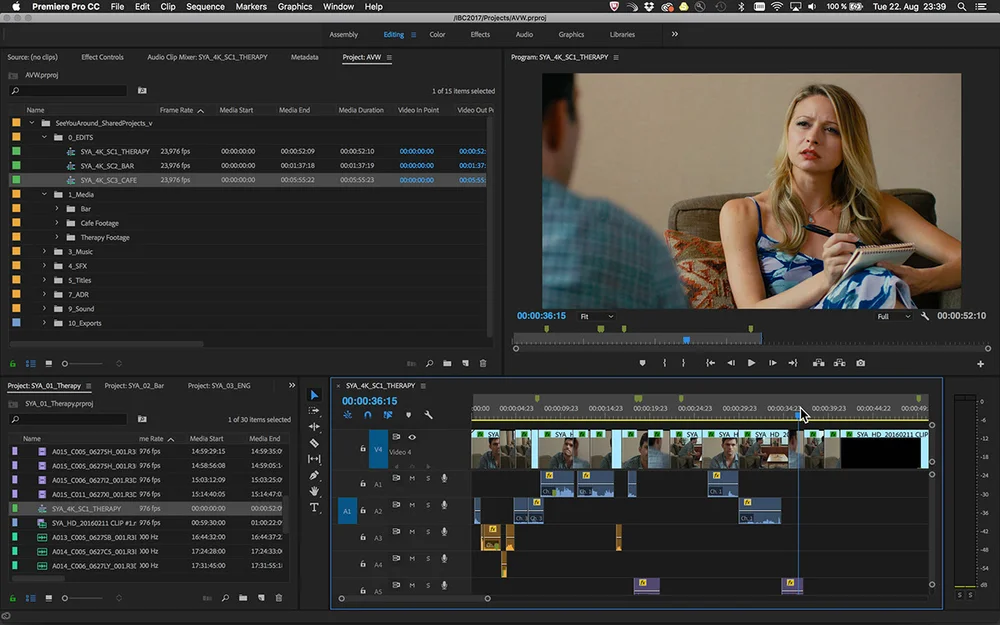Mute audio track A1

(412, 478)
